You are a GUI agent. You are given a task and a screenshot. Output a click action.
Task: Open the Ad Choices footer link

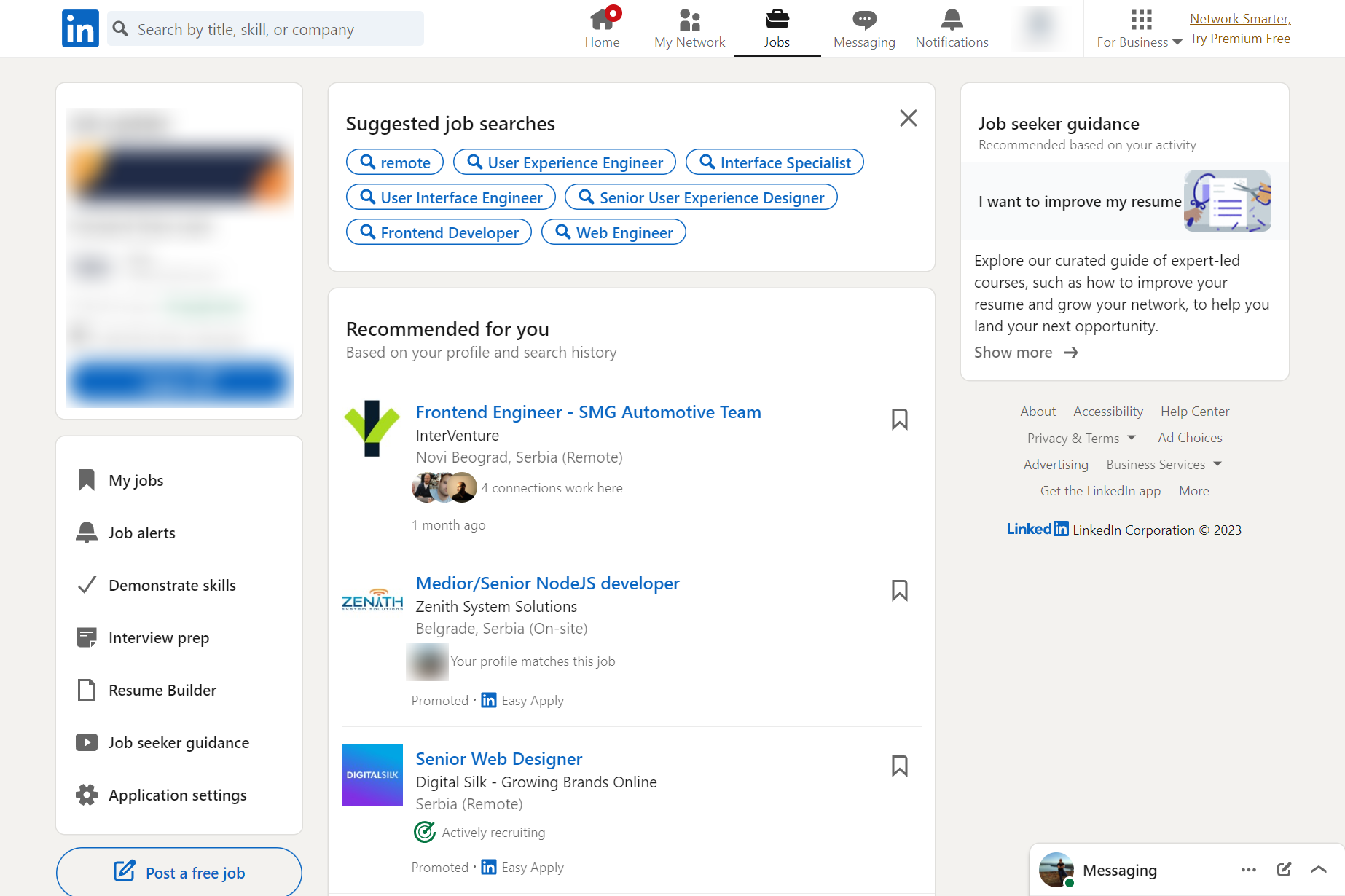pyautogui.click(x=1190, y=438)
